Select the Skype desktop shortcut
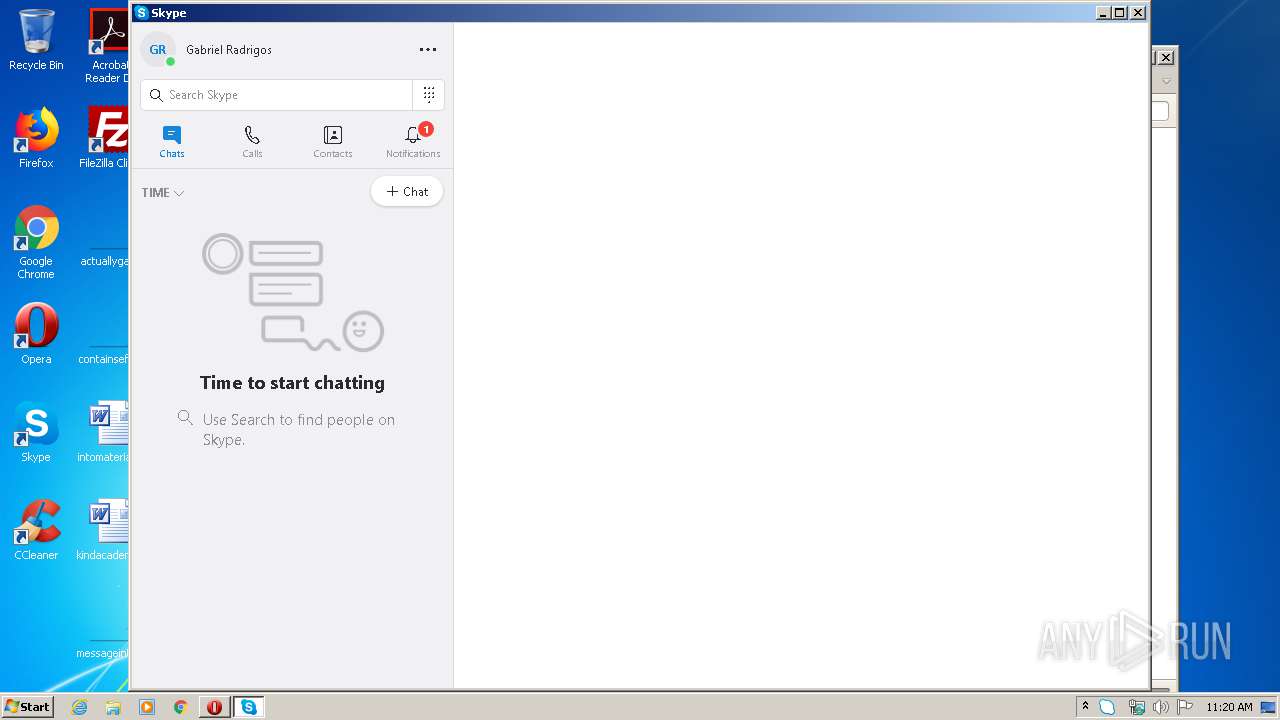1280x720 pixels. click(36, 432)
